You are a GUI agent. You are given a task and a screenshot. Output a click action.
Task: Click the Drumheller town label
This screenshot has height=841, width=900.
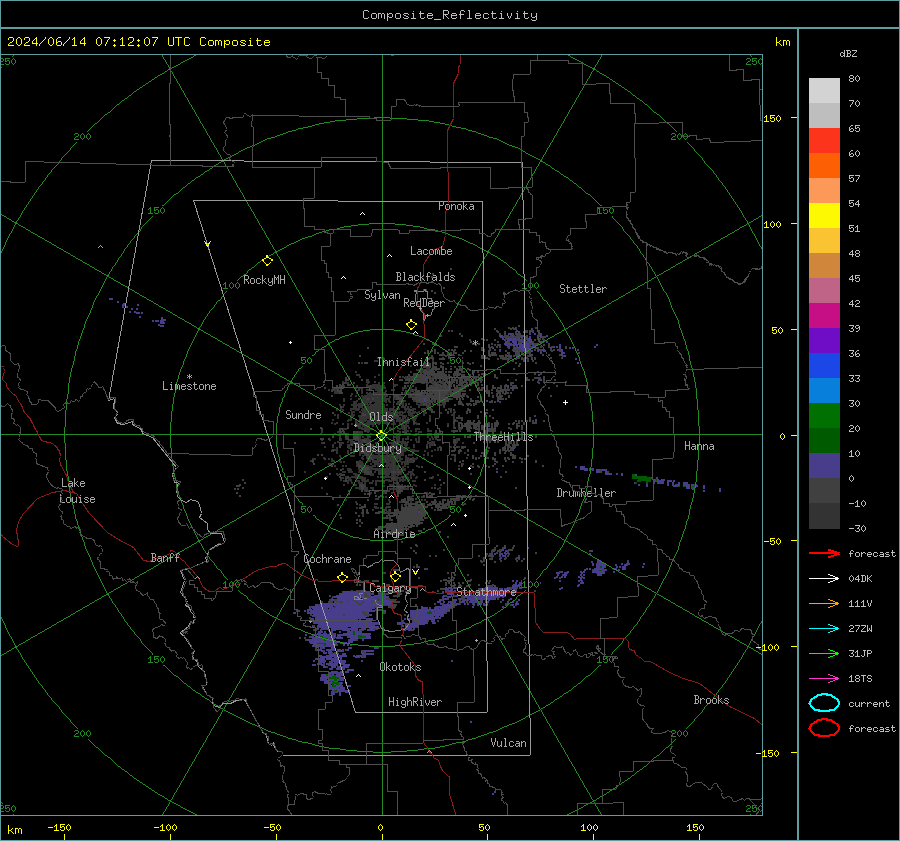(586, 493)
